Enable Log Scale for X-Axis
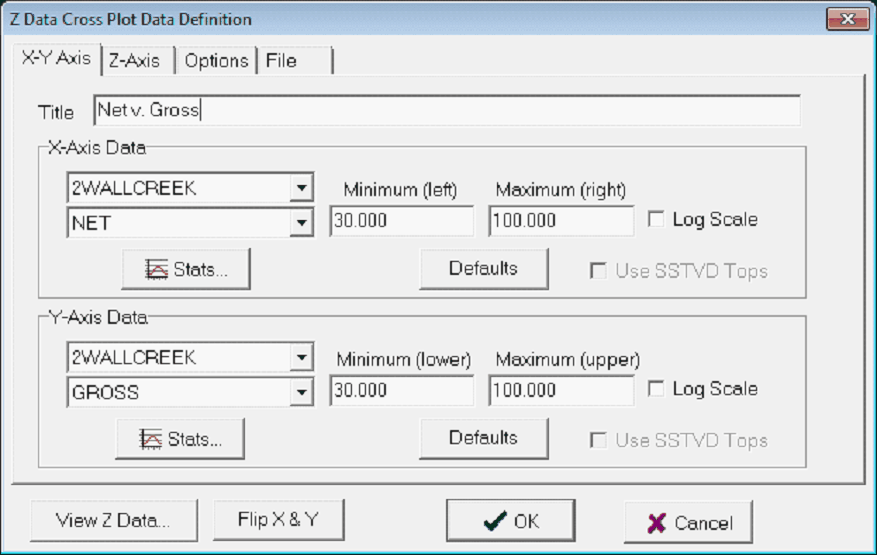878x556 pixels. [656, 220]
